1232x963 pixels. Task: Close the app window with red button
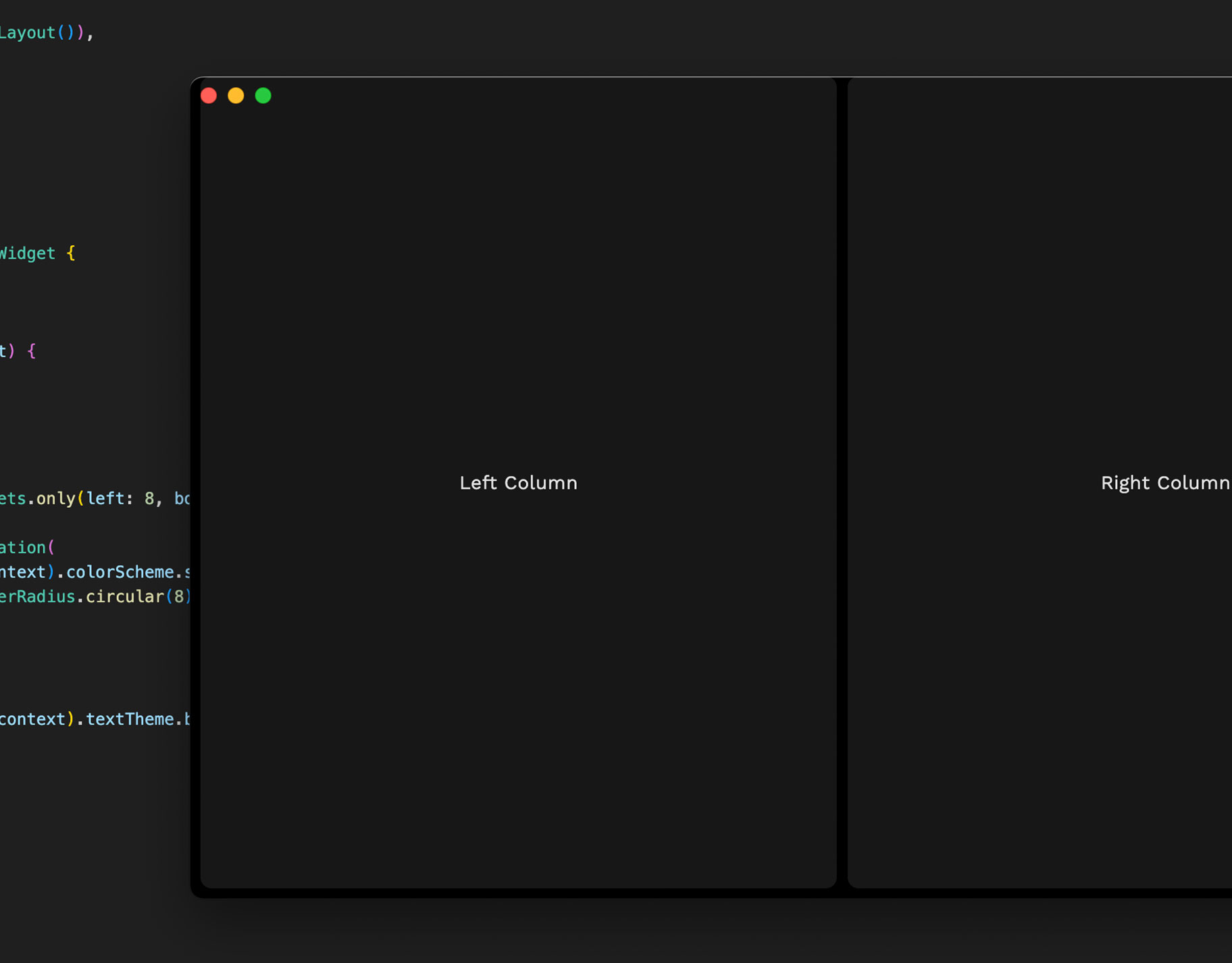pos(209,96)
